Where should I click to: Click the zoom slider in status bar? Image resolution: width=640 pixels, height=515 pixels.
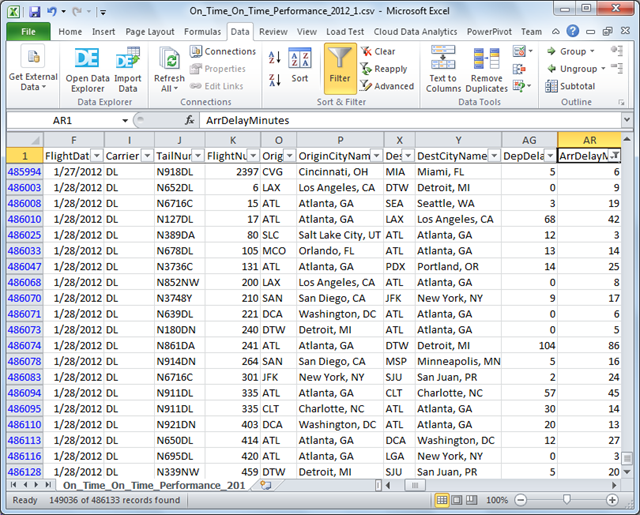pyautogui.click(x=567, y=499)
